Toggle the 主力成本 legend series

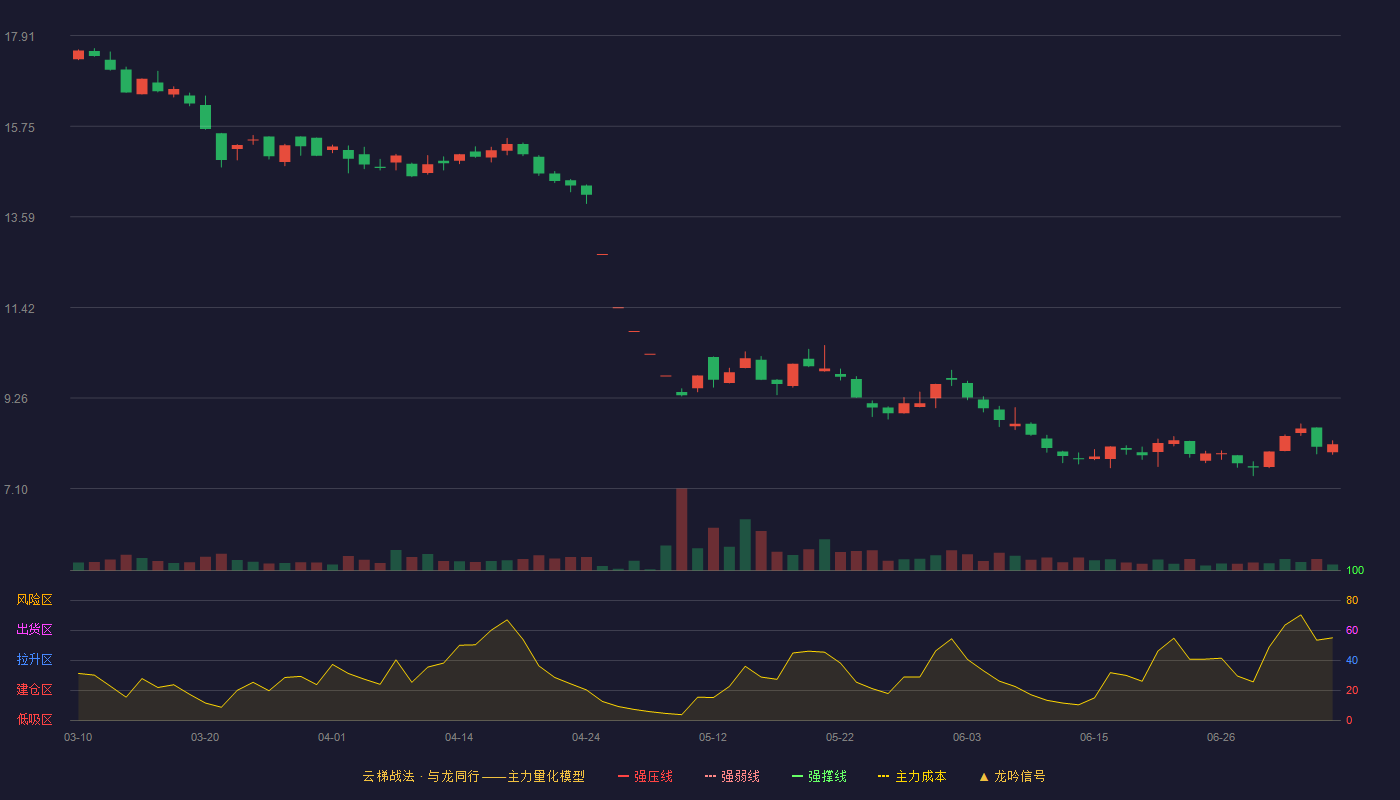click(912, 776)
